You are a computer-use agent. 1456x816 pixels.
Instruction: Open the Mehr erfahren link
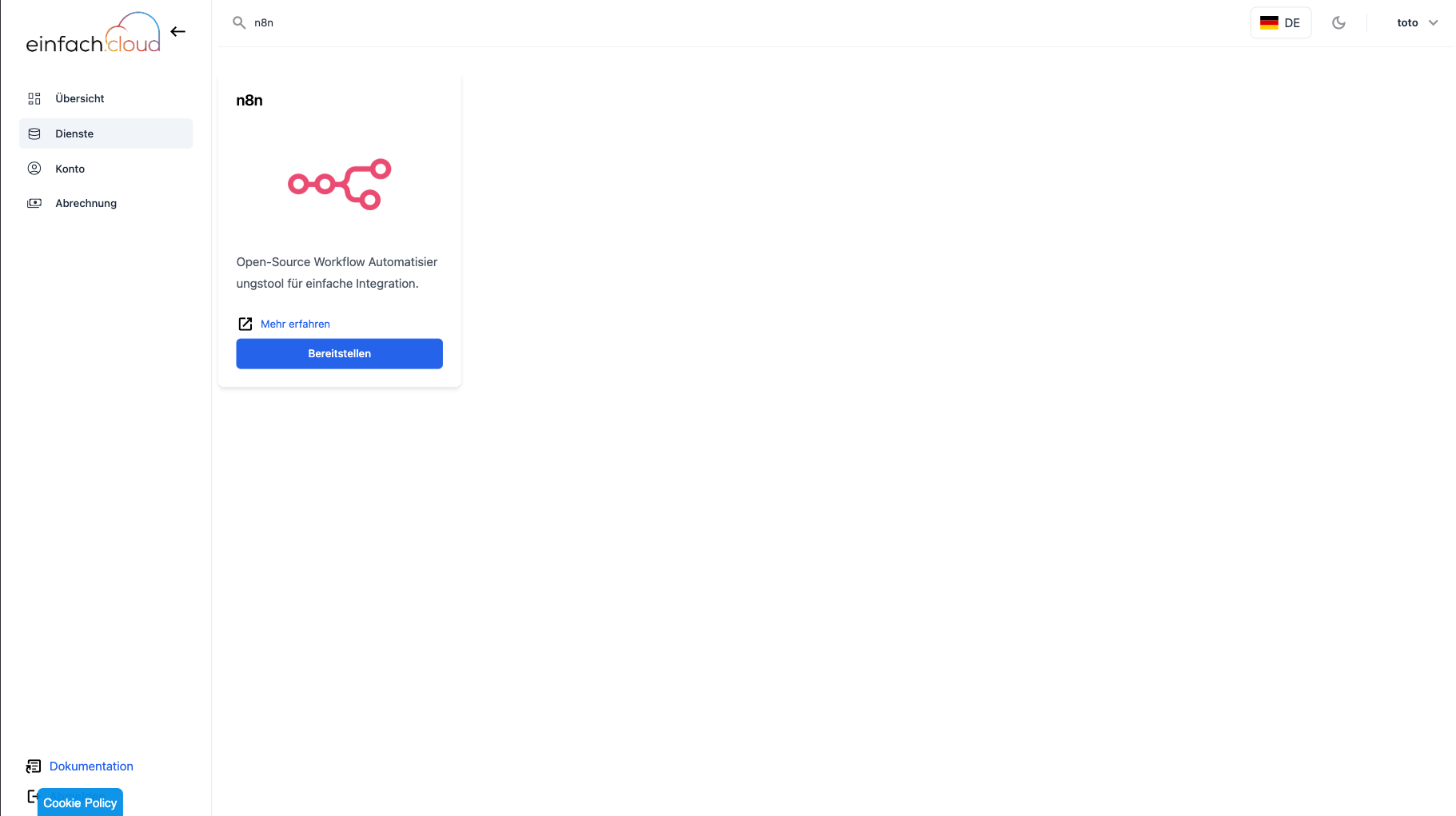click(x=295, y=324)
